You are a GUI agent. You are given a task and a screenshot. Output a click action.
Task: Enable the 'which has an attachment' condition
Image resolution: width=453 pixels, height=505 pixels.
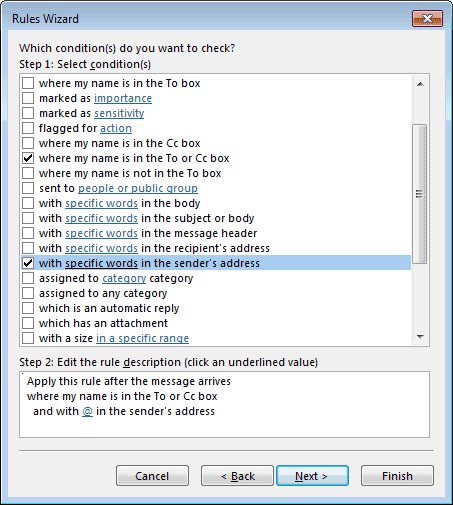pos(28,323)
